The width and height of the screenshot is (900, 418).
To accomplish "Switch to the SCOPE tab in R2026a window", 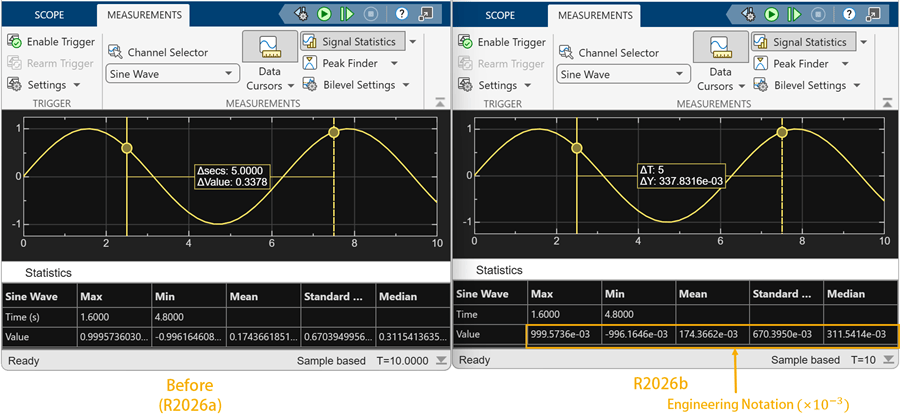I will (48, 15).
